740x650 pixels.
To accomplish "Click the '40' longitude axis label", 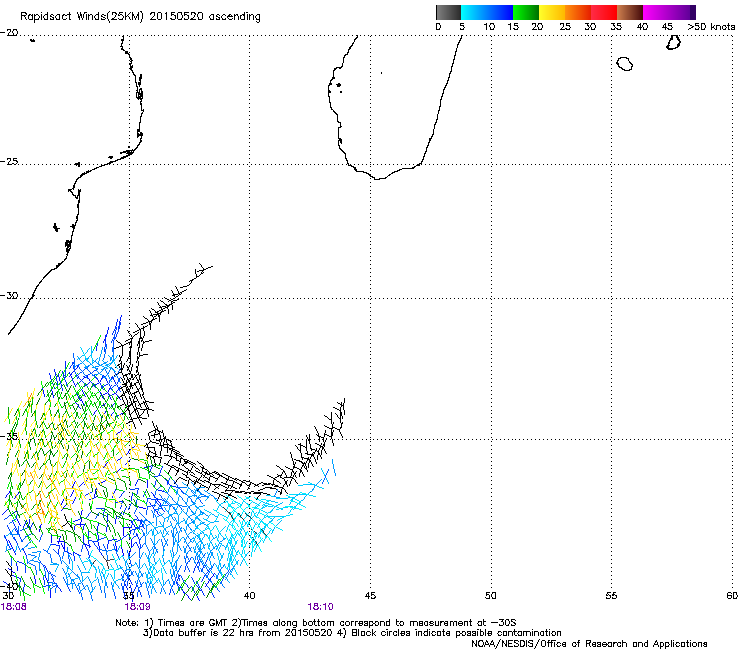I will [x=249, y=596].
